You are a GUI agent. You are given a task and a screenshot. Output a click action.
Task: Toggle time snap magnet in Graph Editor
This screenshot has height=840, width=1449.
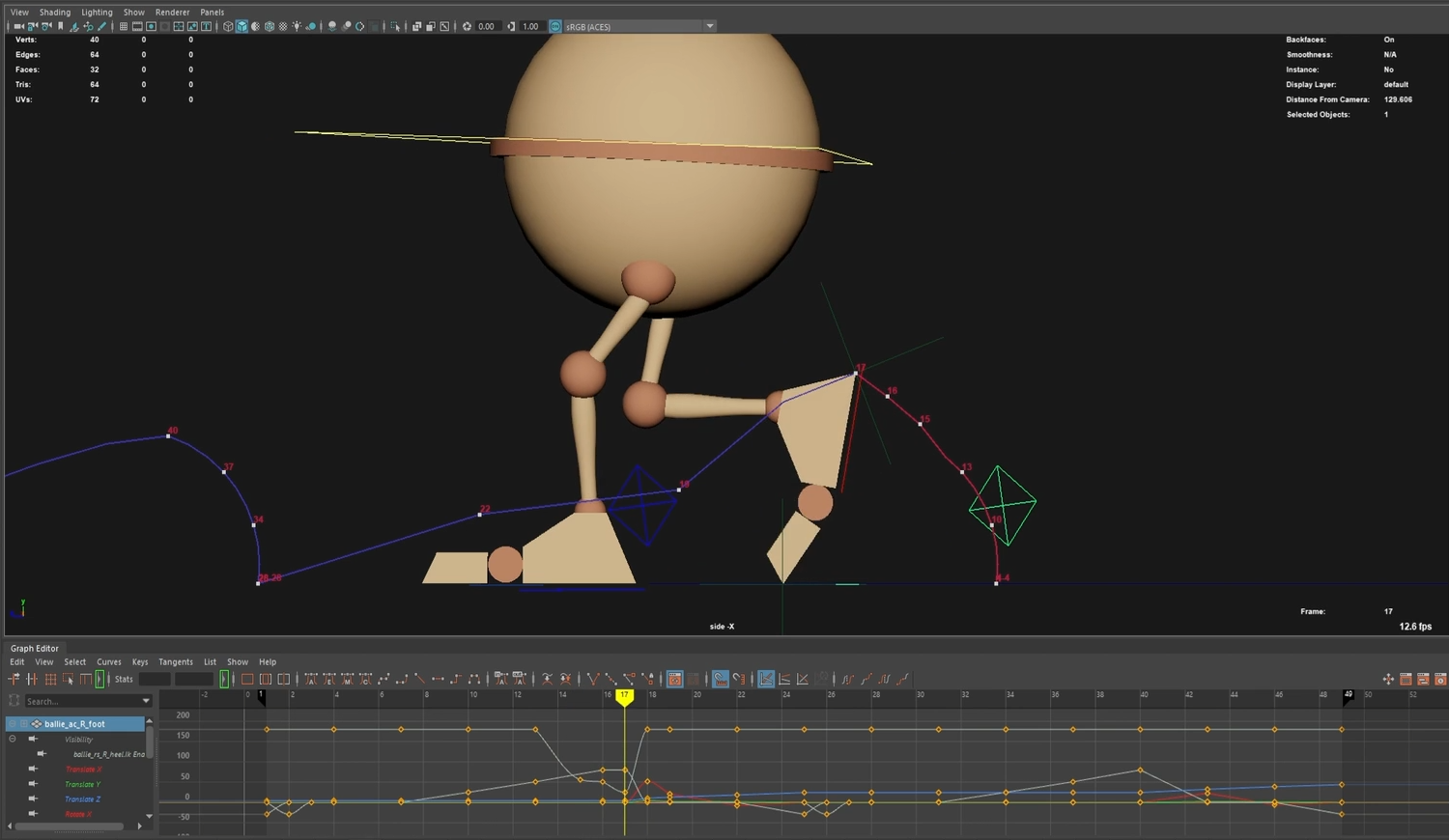[721, 680]
